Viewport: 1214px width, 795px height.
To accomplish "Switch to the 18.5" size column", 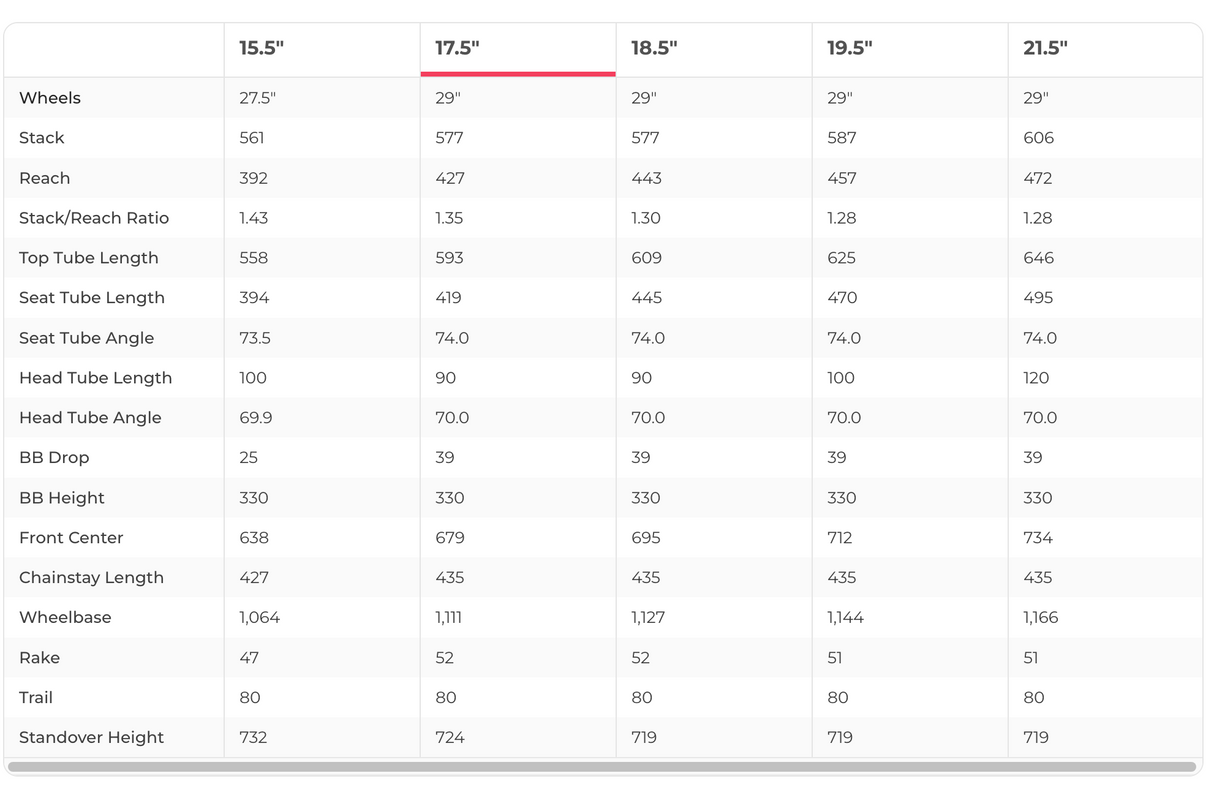I will point(654,49).
